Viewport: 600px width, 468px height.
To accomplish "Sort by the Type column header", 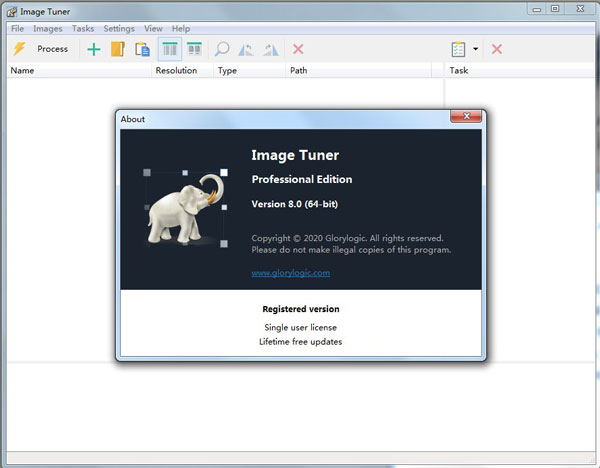I will (x=249, y=70).
